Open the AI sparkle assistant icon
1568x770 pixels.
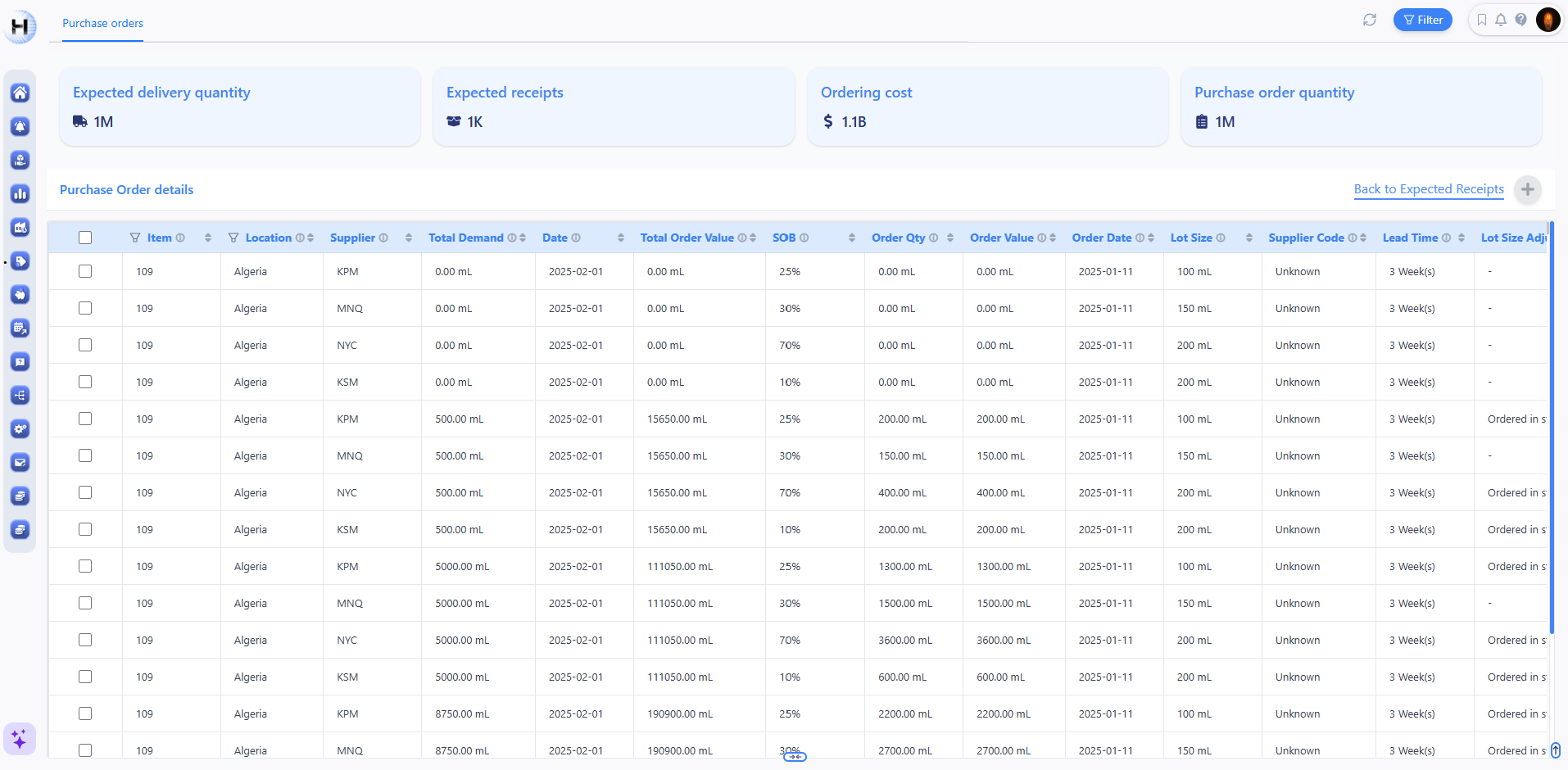click(20, 739)
